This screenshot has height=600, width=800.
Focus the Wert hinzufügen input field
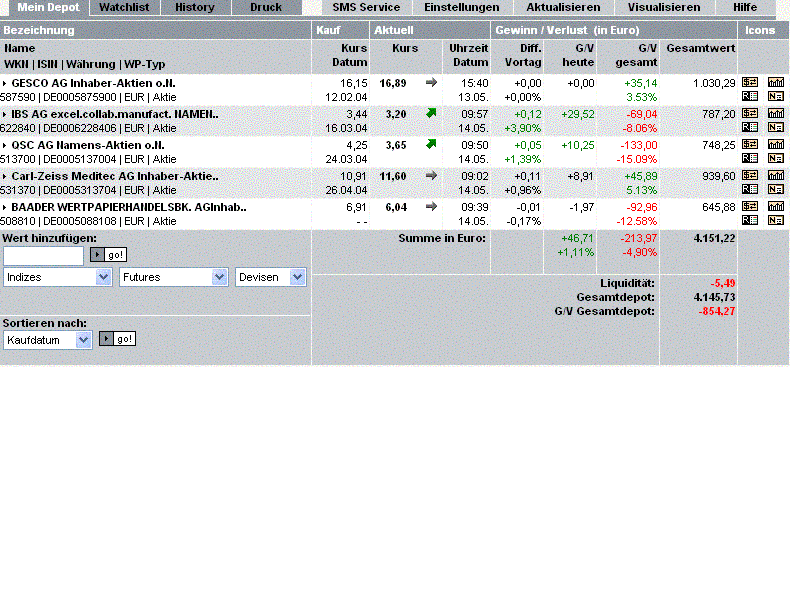(43, 256)
